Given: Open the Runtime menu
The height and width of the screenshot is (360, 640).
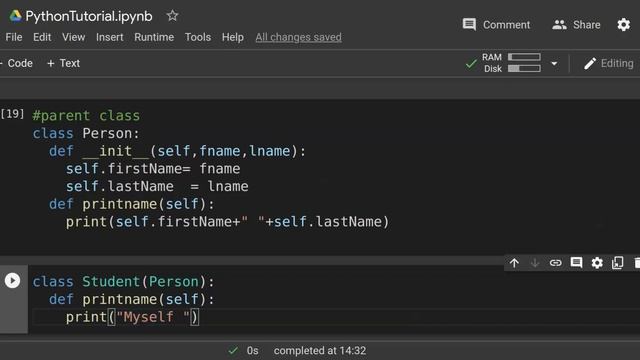Looking at the screenshot, I should click(154, 37).
